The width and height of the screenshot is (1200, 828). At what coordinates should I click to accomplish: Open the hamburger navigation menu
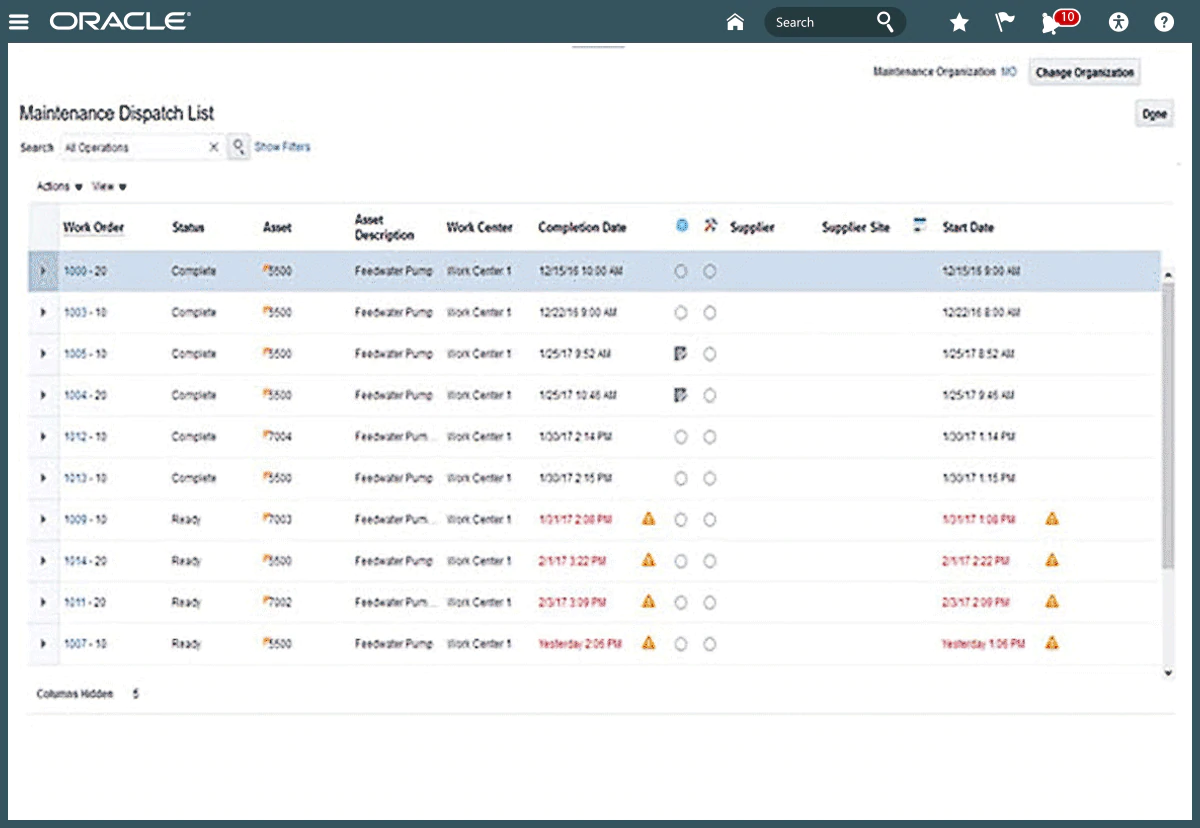(19, 22)
